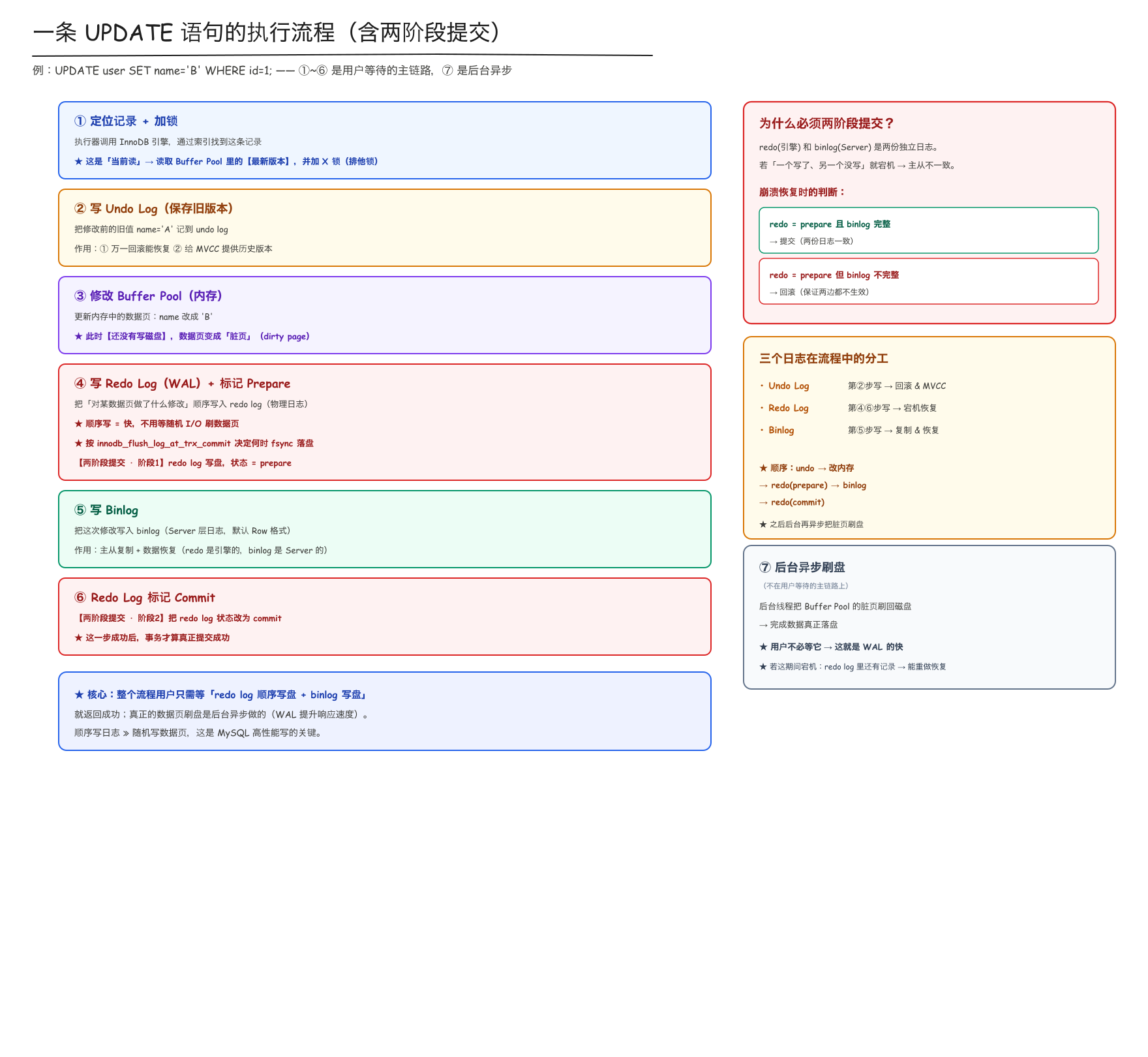Select the heading "① 定位记录 + 加锁"
Screen dimensions: 1148x1057
pos(126,121)
